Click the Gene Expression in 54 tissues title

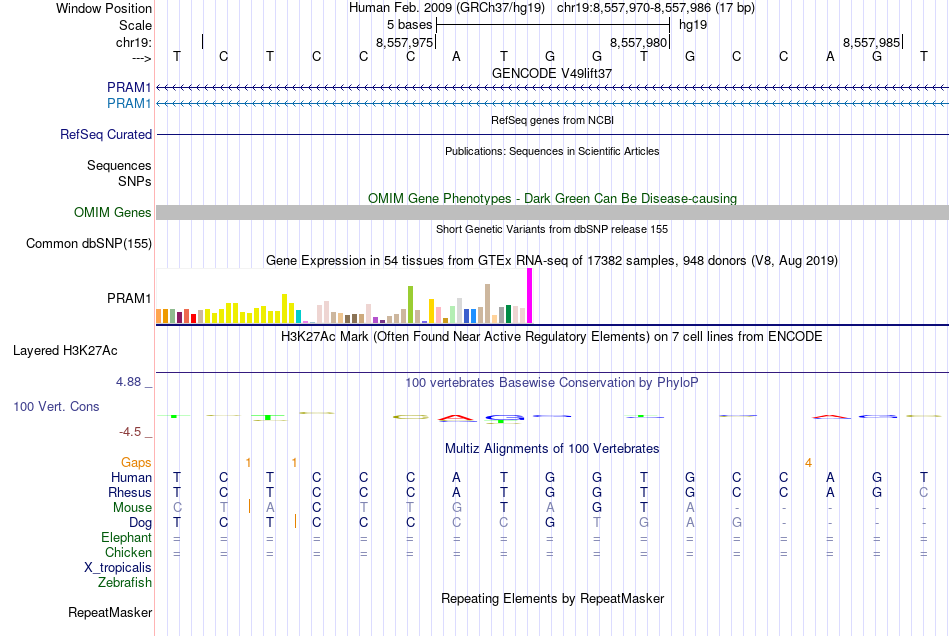point(552,260)
